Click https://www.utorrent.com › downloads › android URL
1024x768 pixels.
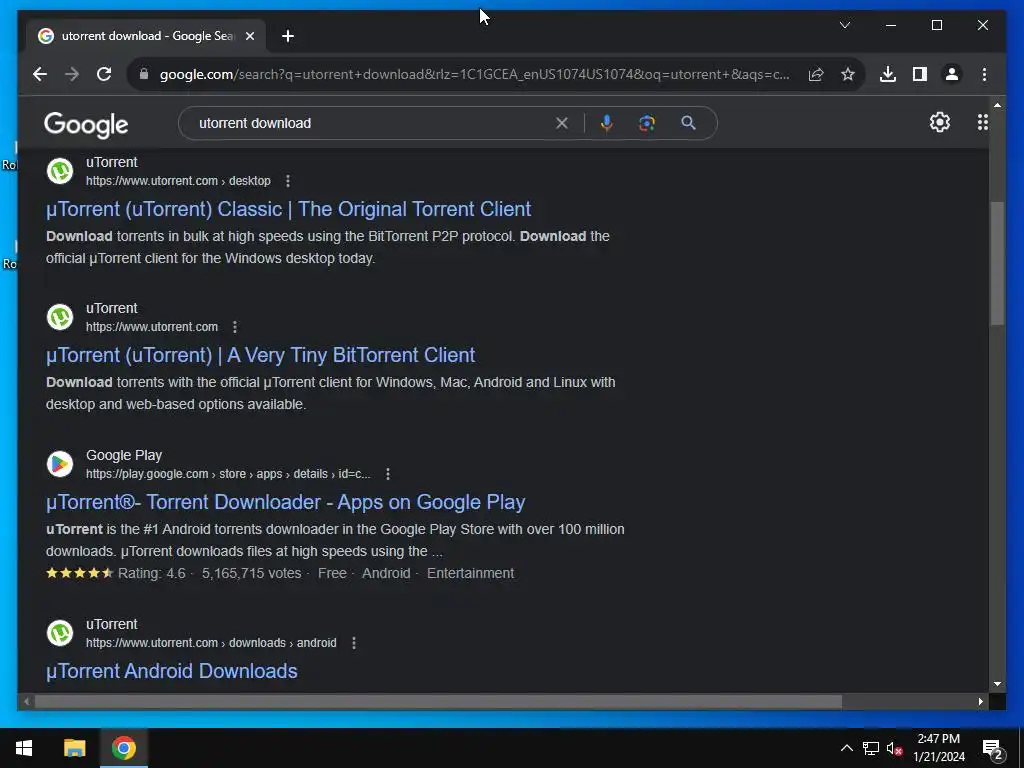point(211,643)
